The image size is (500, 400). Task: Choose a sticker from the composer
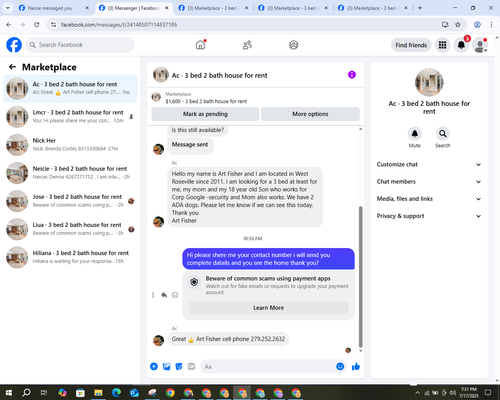point(179,367)
